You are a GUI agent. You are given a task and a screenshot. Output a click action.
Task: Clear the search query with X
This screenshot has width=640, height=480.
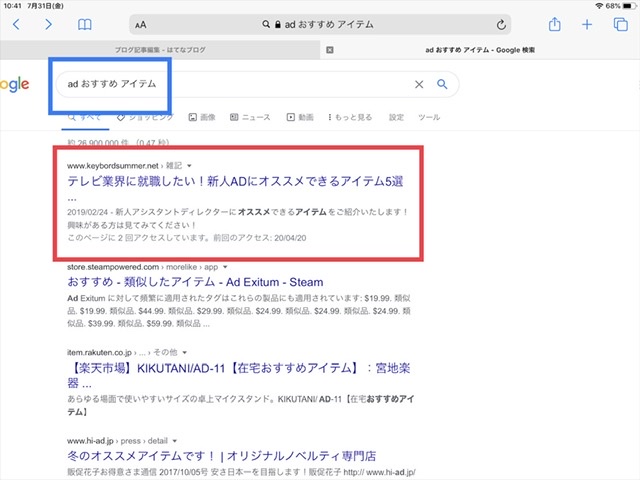tap(419, 84)
